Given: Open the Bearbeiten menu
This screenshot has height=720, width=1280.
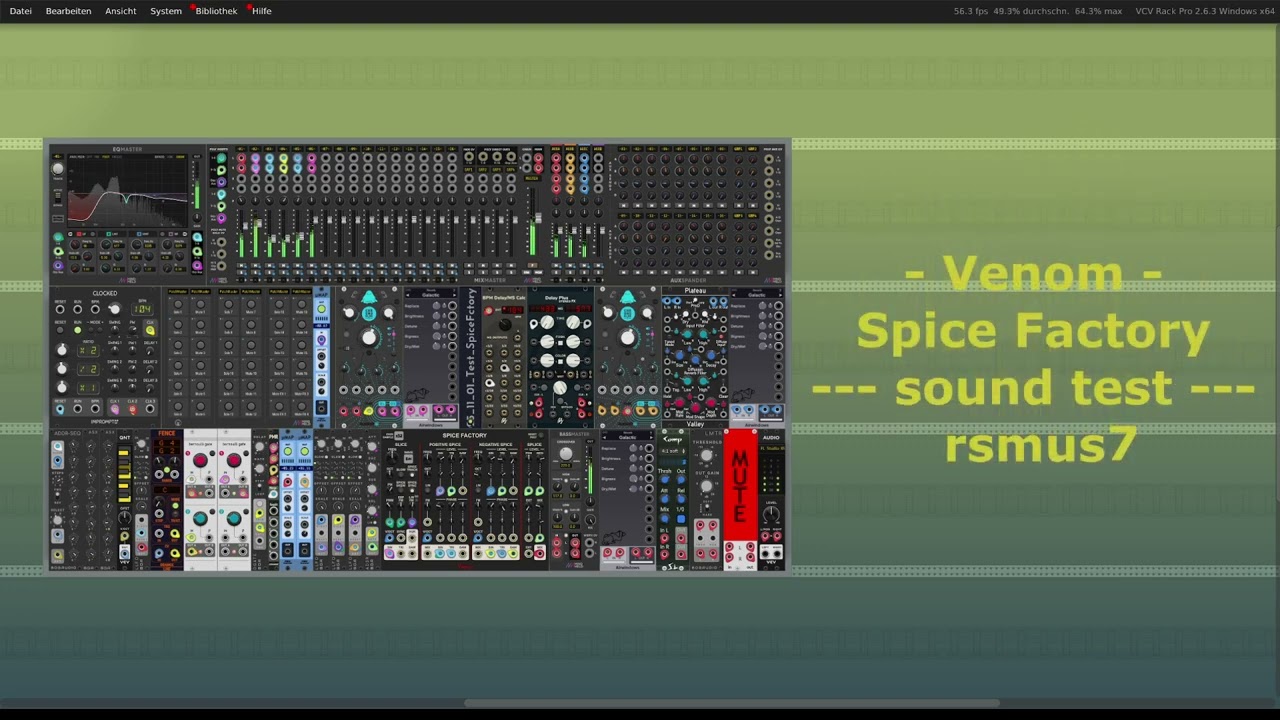Looking at the screenshot, I should pos(68,11).
